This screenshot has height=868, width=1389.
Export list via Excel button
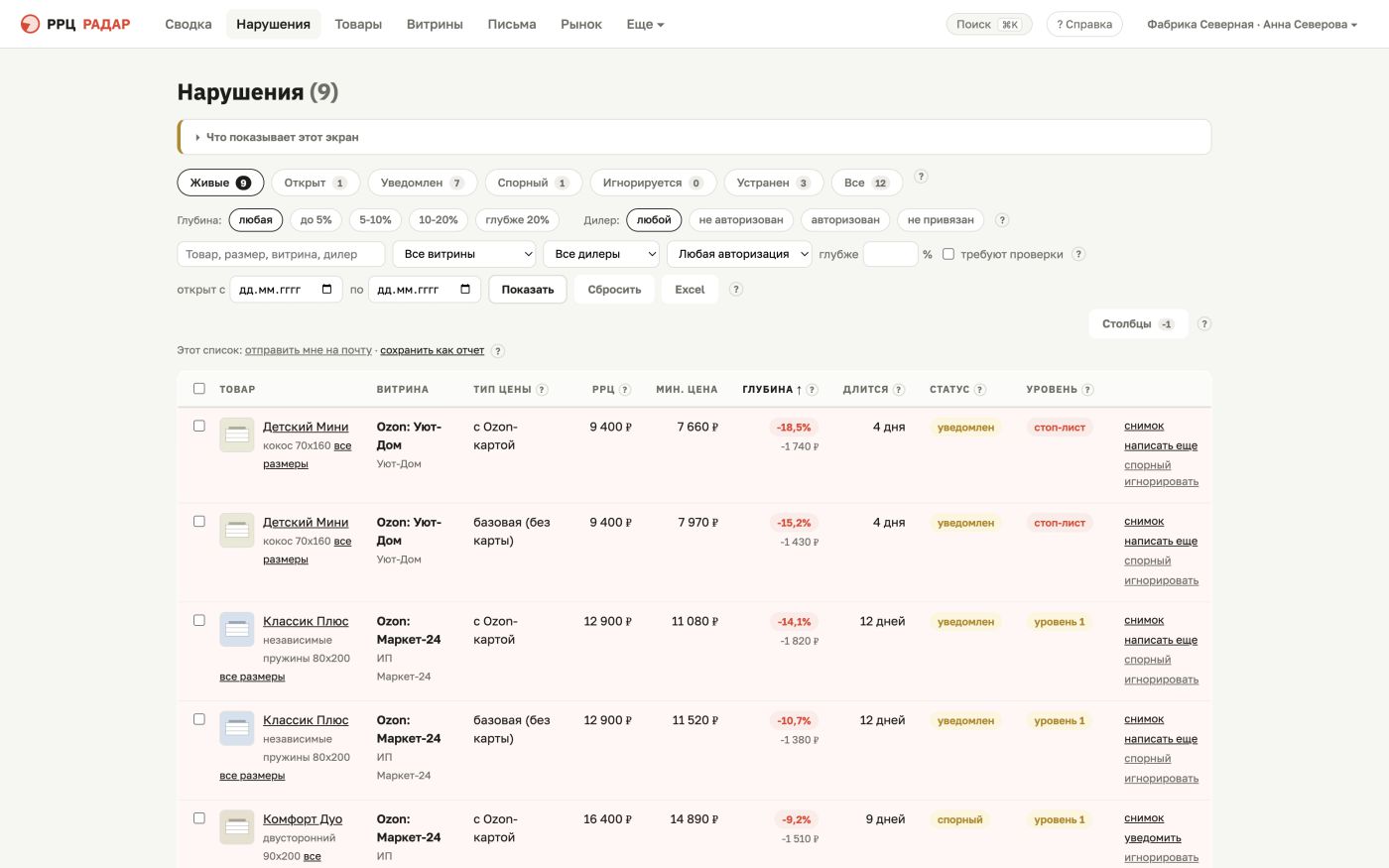[x=690, y=290]
